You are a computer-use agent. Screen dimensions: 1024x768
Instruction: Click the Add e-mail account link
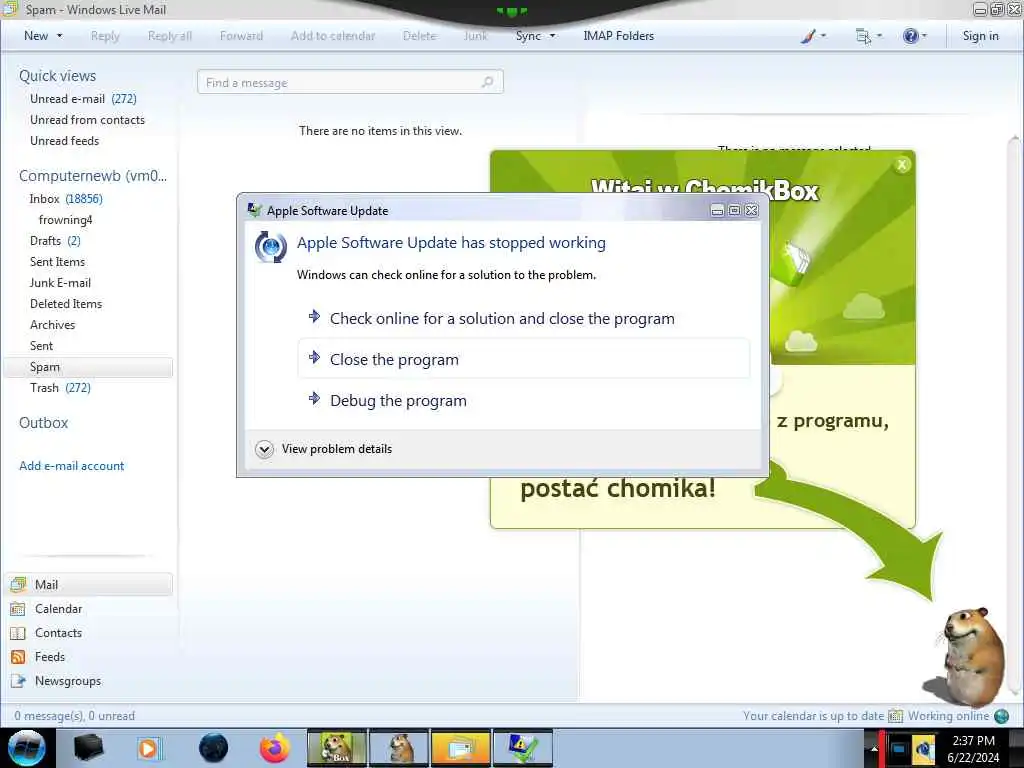(x=71, y=466)
